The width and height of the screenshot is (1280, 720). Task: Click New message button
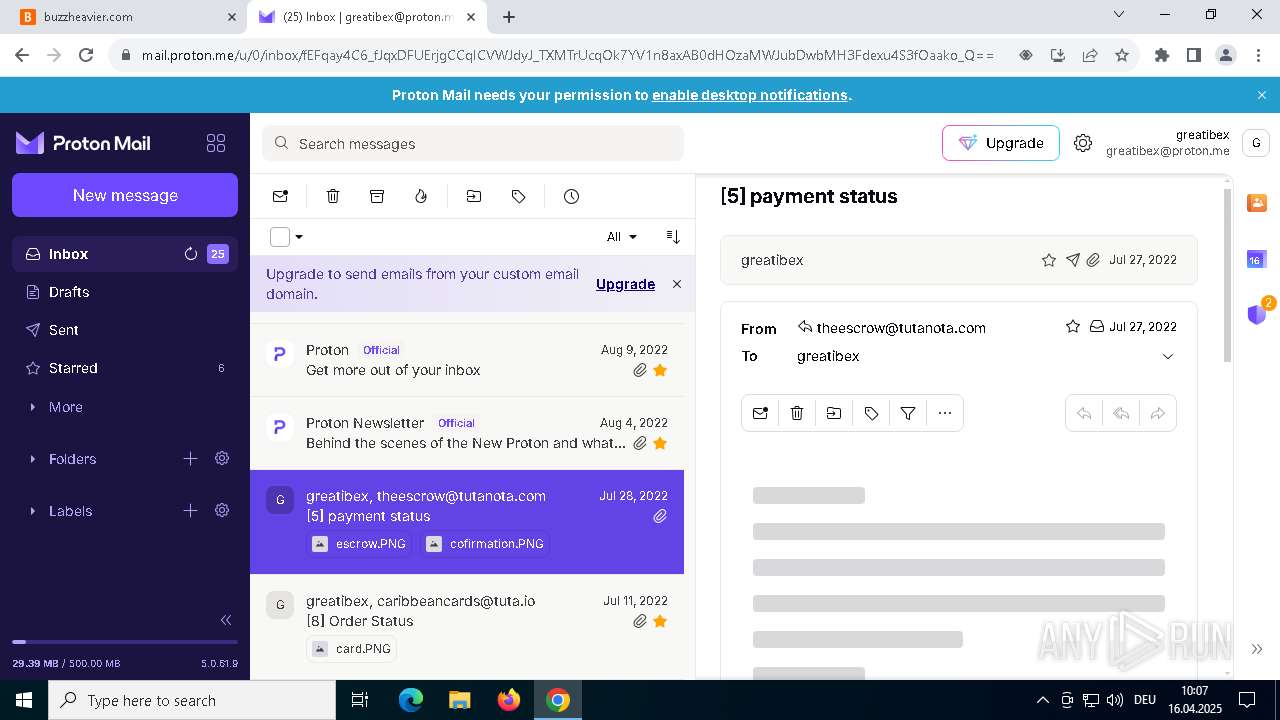[x=125, y=195]
